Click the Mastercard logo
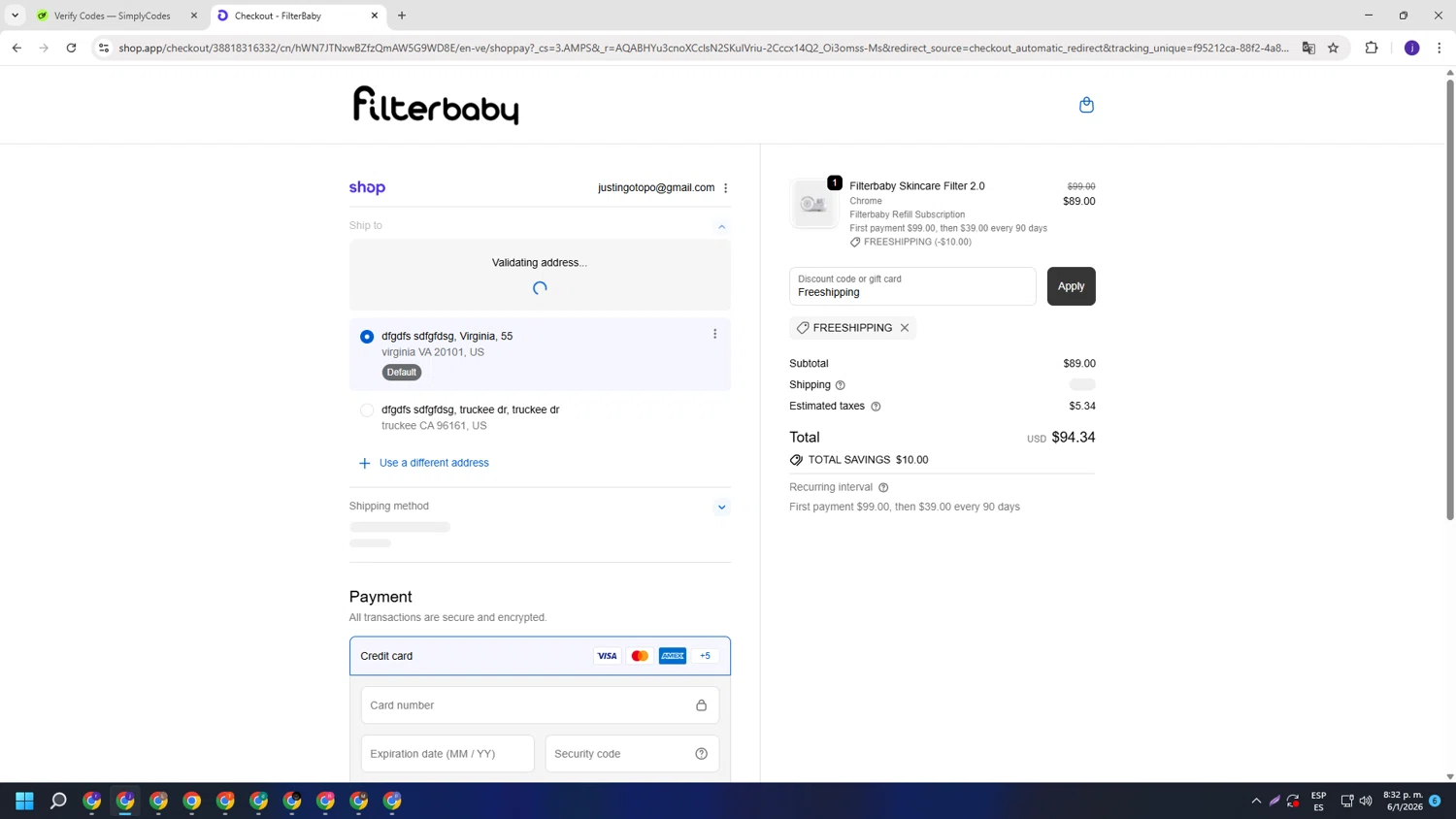Viewport: 1456px width, 819px height. [640, 656]
